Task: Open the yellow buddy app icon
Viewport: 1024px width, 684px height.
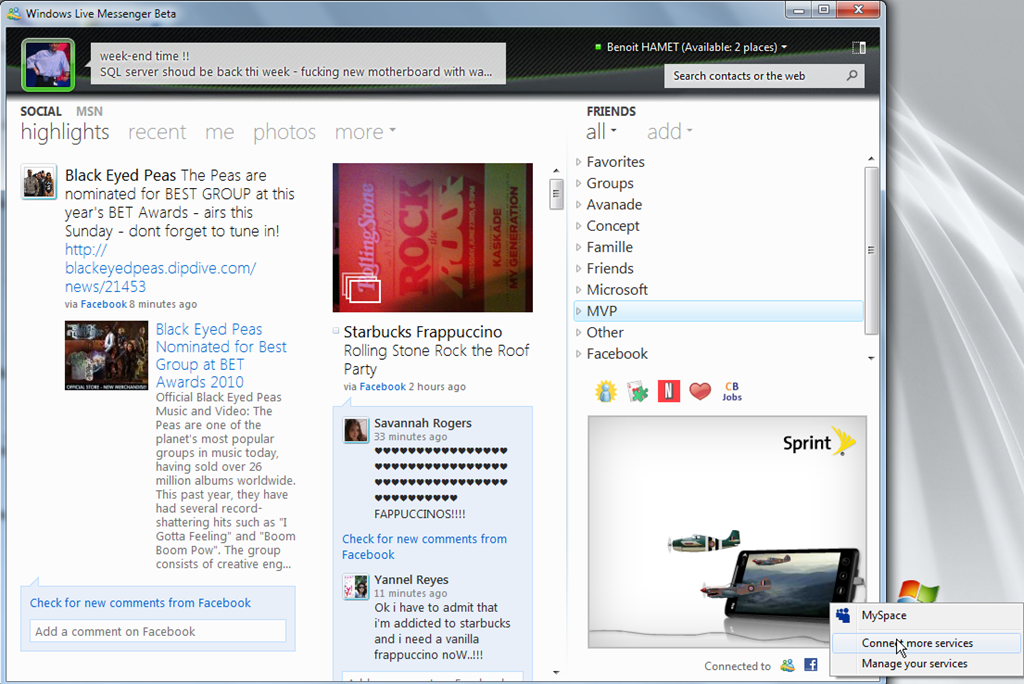Action: point(605,391)
